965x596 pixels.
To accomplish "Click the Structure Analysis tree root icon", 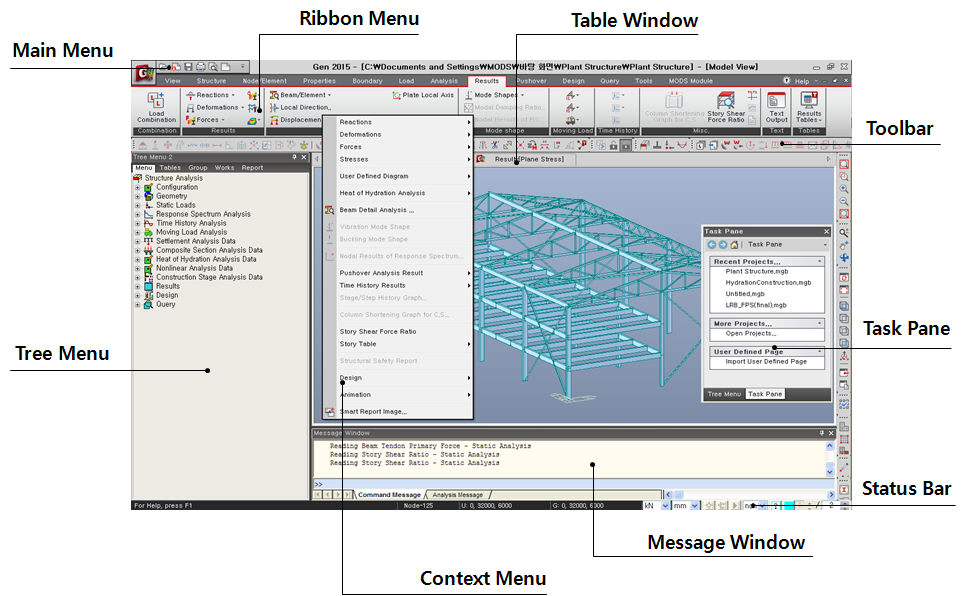I will coord(138,178).
